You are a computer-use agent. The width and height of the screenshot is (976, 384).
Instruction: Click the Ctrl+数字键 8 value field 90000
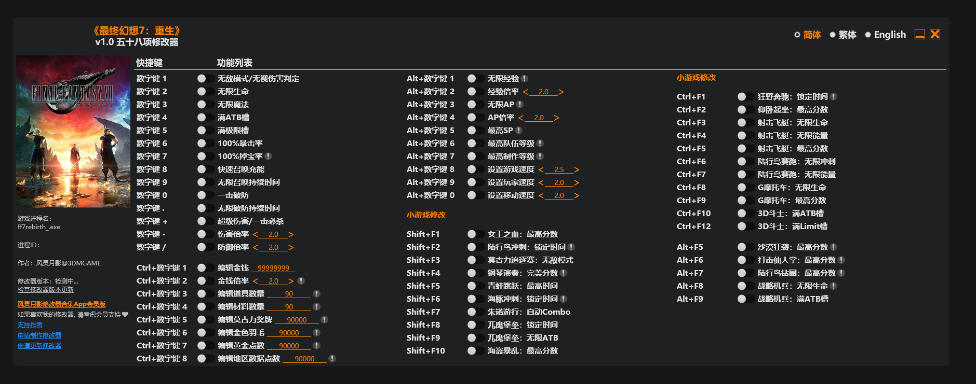pos(305,358)
